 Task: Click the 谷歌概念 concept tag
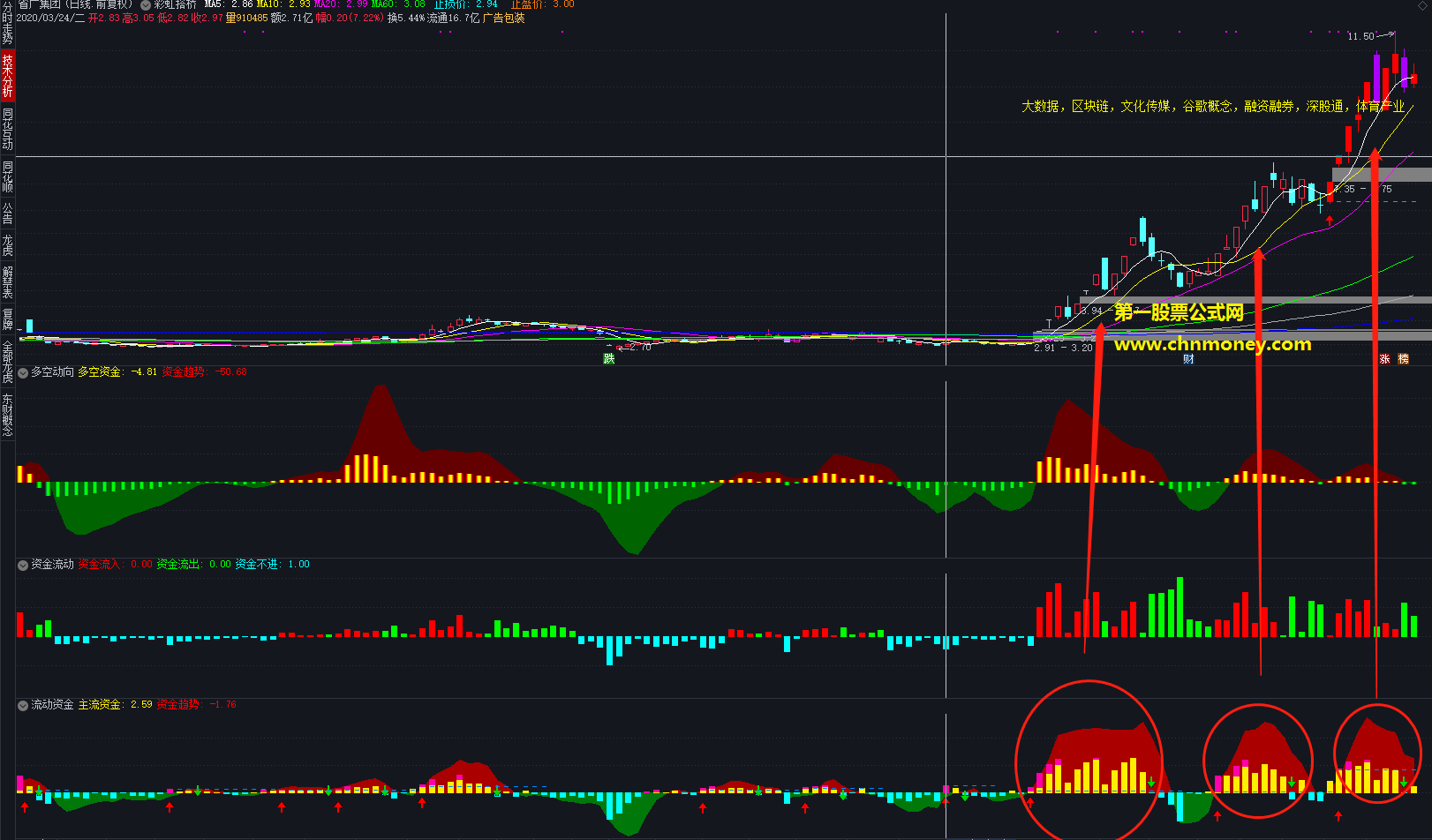tap(1208, 106)
